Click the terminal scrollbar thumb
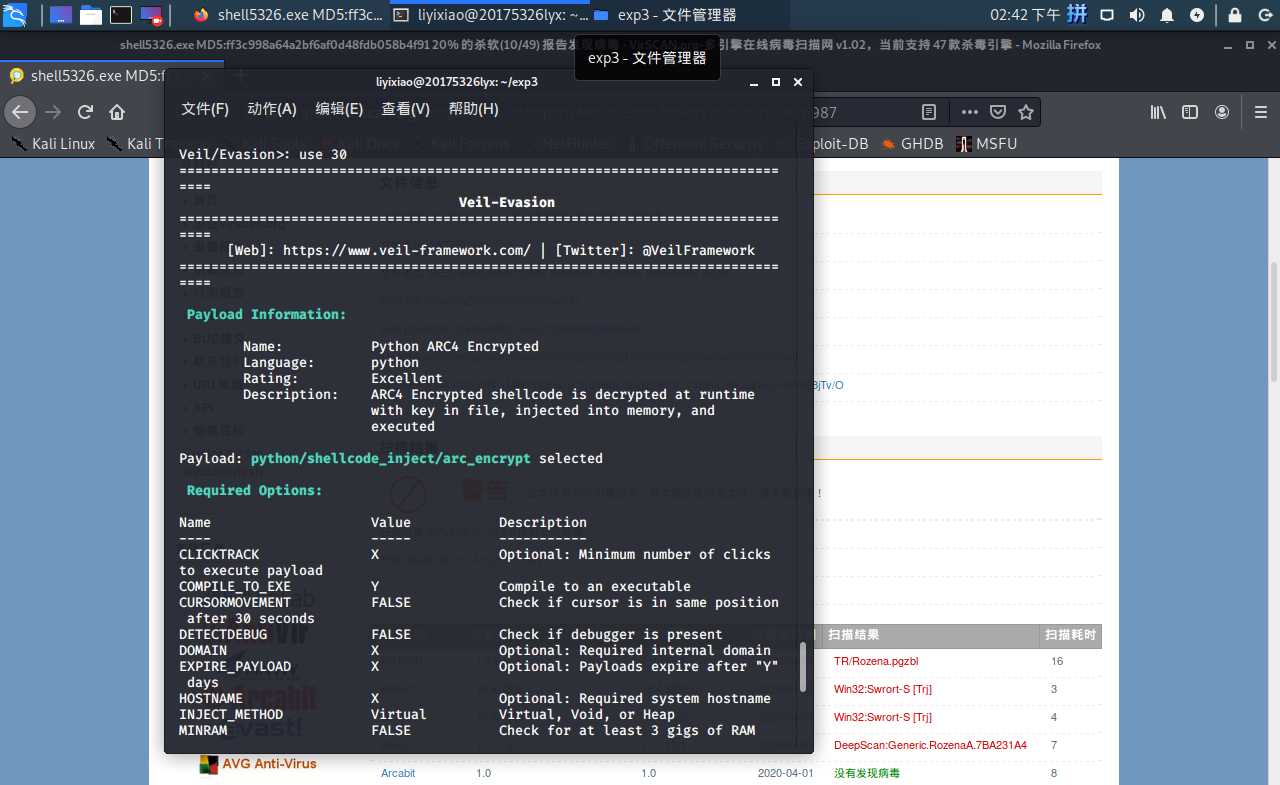Image resolution: width=1280 pixels, height=785 pixels. [x=802, y=667]
